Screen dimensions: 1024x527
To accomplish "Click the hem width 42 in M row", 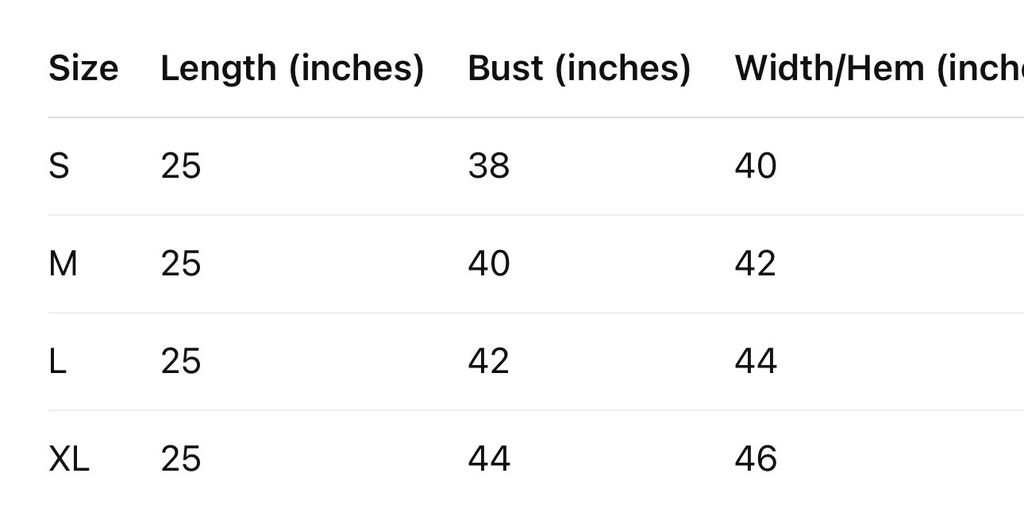I will click(x=756, y=264).
